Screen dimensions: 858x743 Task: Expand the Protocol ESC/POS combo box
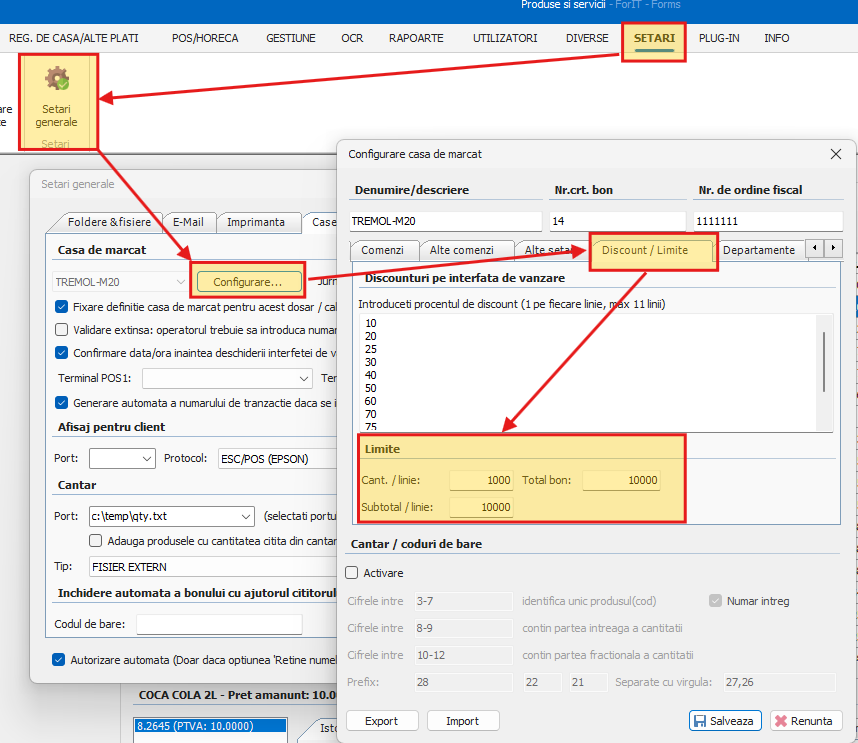pyautogui.click(x=275, y=458)
